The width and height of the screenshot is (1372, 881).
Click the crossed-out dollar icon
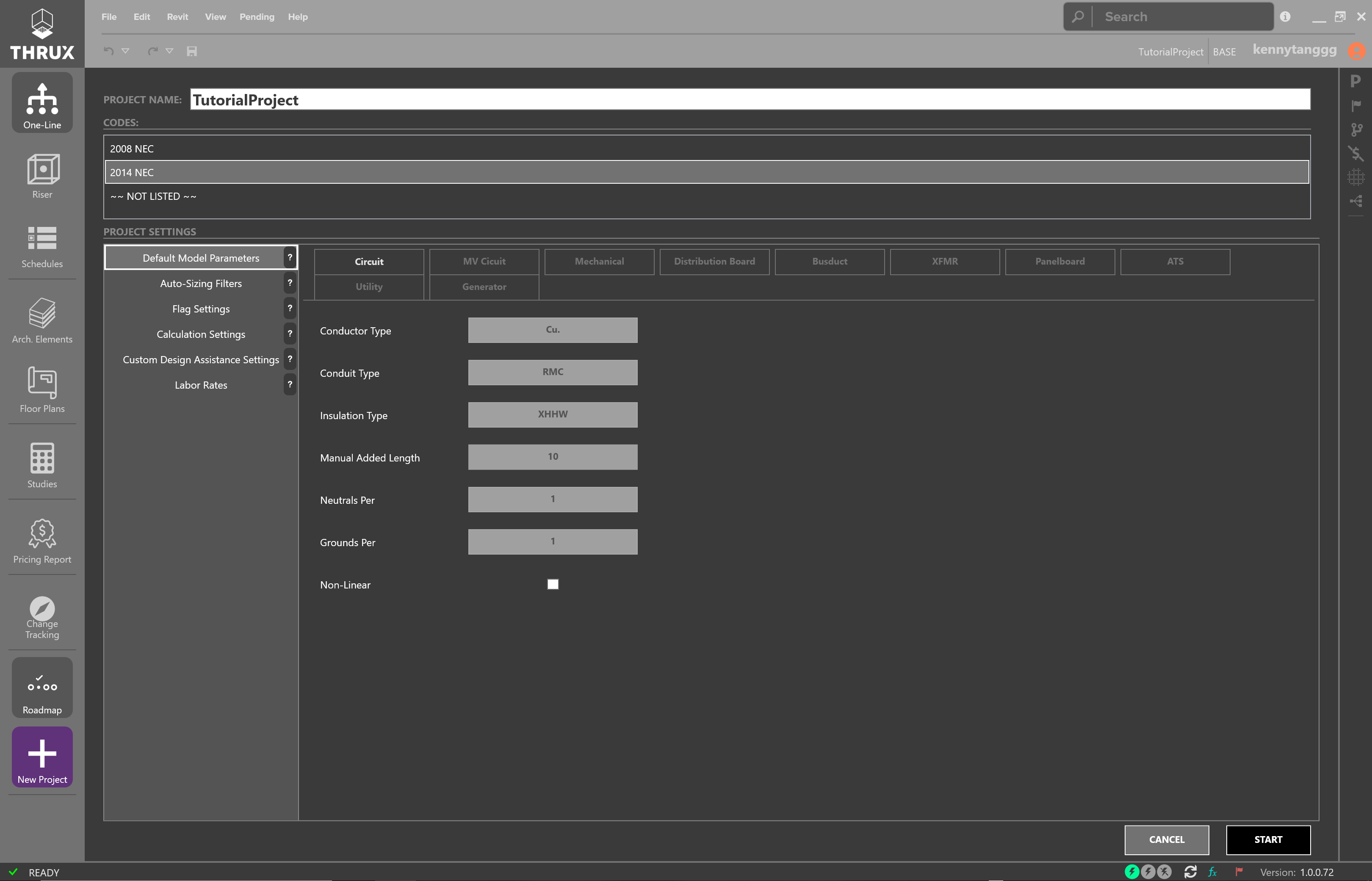click(x=1356, y=153)
